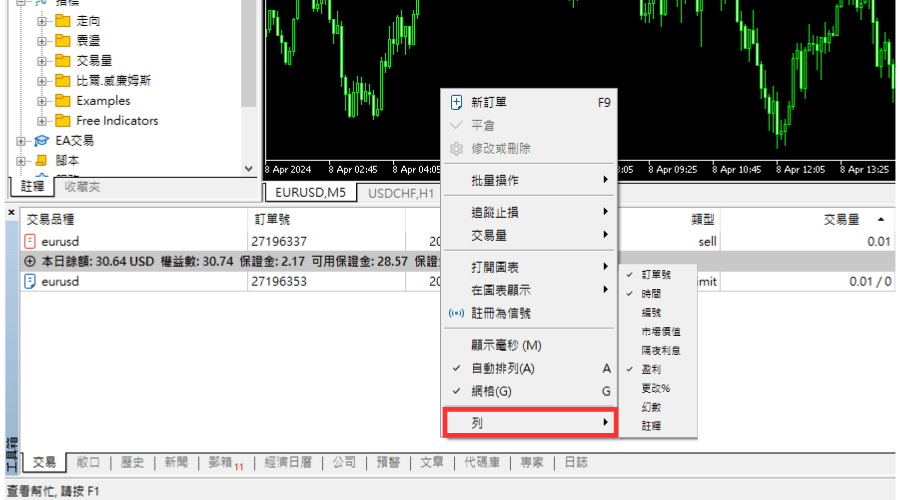The height and width of the screenshot is (500, 900).
Task: Expand the 走向 indicator folder node
Action: tap(41, 21)
